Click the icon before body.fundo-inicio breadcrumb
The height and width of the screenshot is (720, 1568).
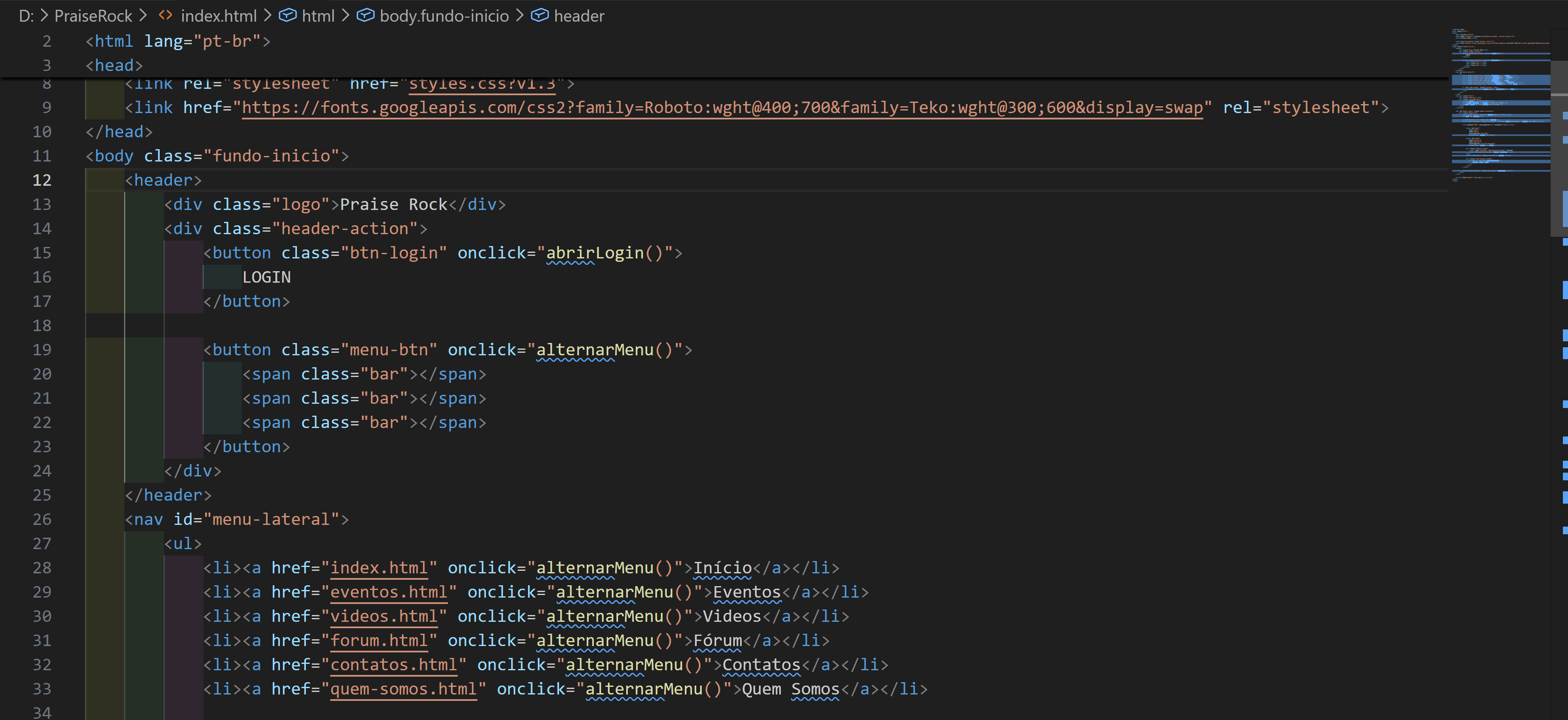click(366, 16)
